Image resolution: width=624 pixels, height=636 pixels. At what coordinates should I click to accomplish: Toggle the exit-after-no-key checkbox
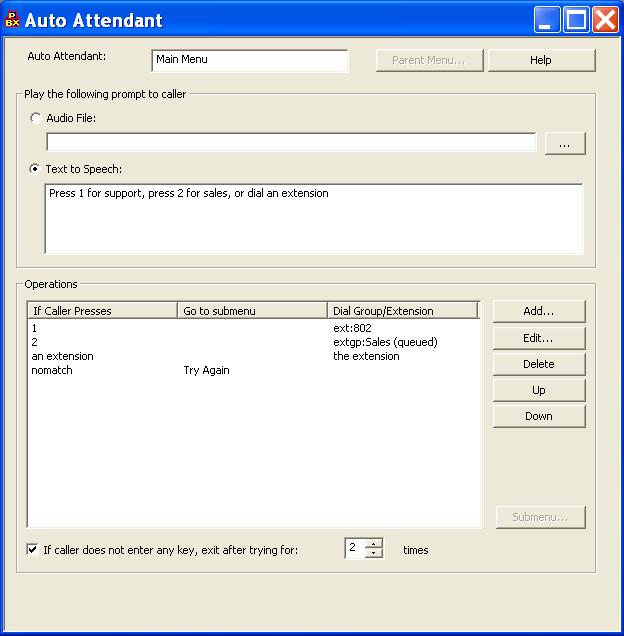click(x=33, y=549)
